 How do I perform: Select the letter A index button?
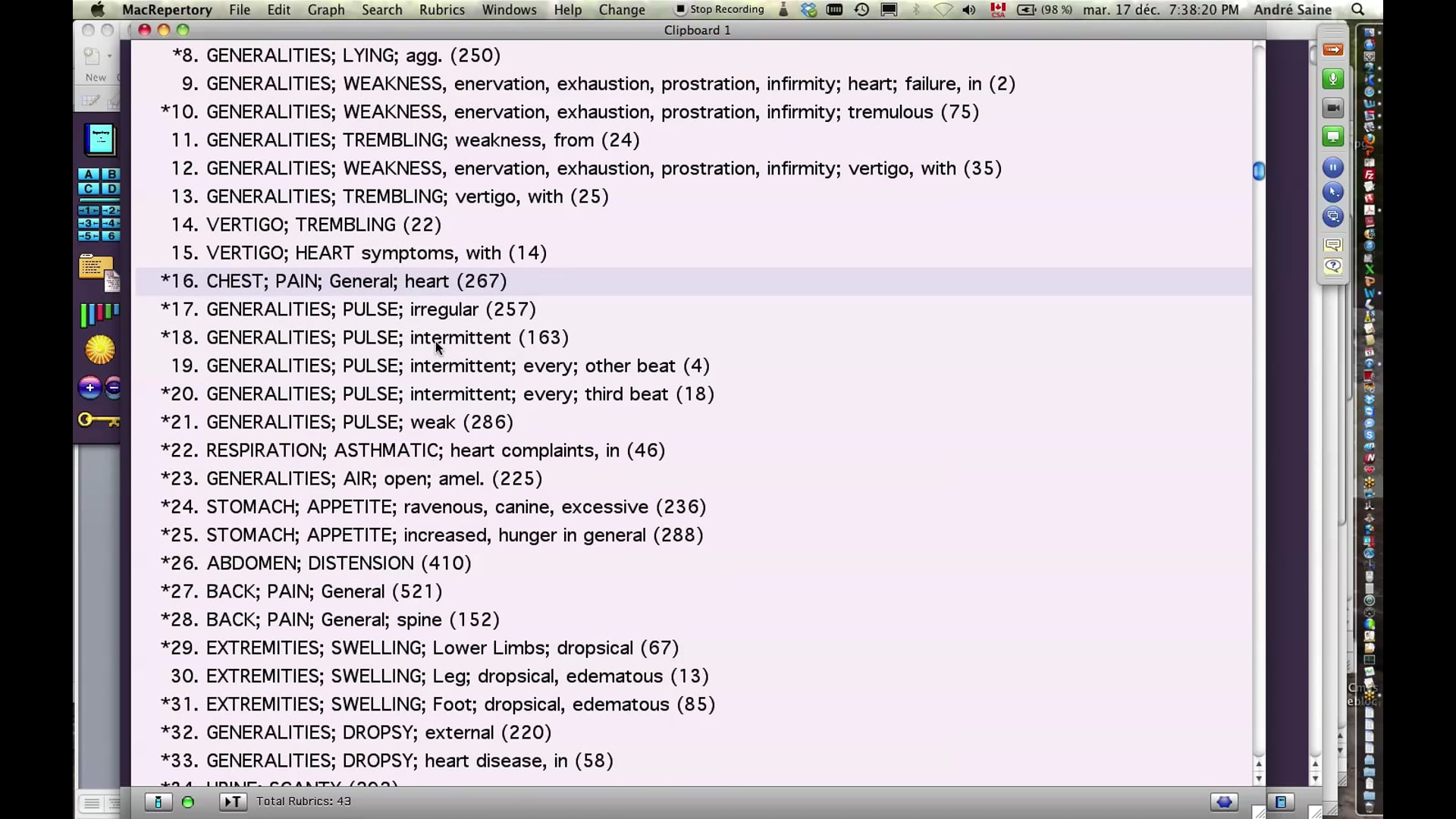pos(89,175)
